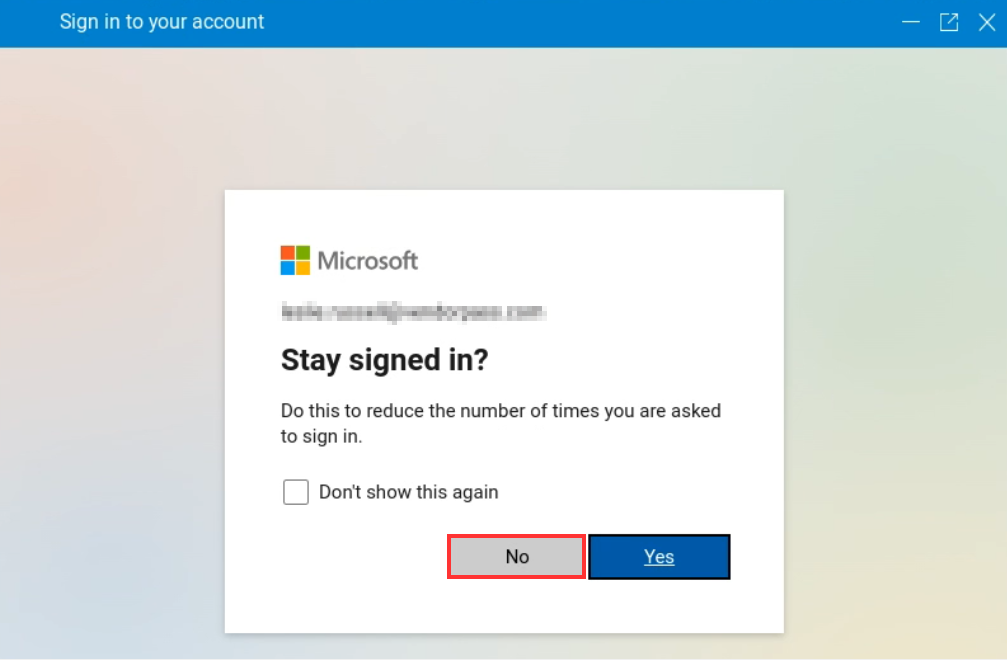
Task: Click the "Don't show this again" label text
Action: coord(408,492)
